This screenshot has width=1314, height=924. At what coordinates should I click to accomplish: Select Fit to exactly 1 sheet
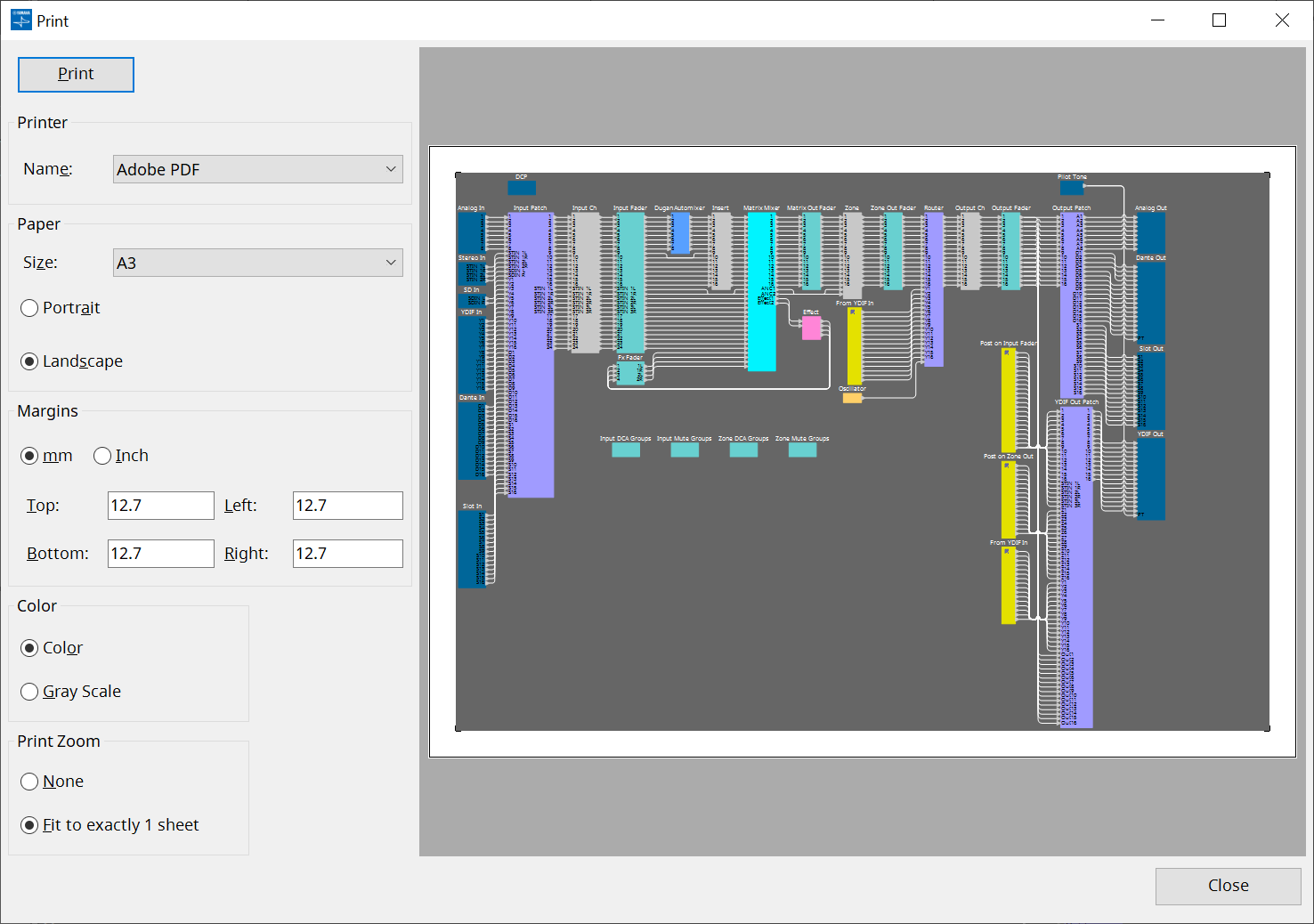[x=29, y=825]
